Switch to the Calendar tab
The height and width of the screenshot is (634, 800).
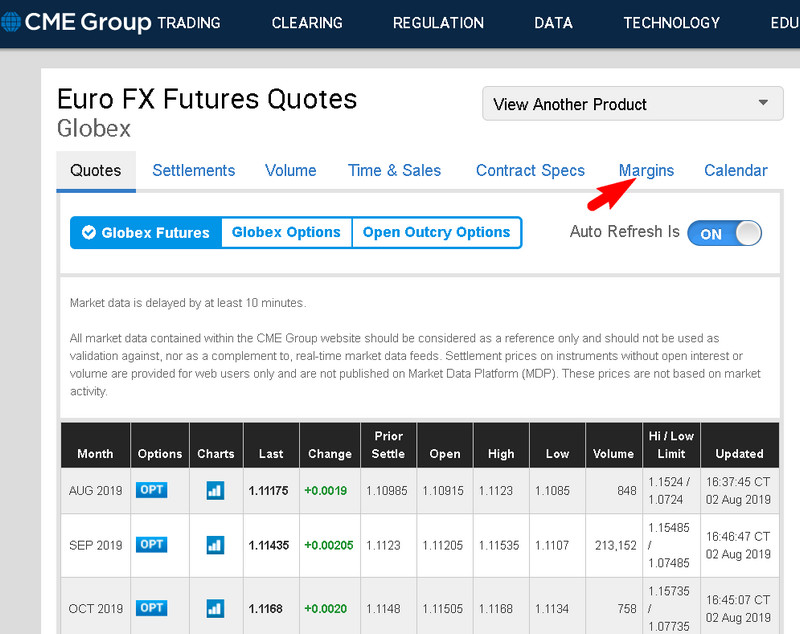point(736,170)
